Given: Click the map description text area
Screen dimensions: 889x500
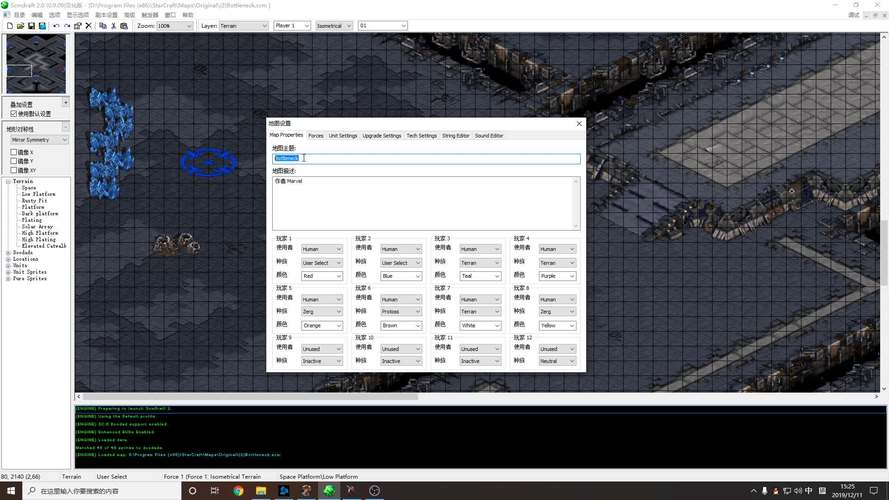Looking at the screenshot, I should tap(426, 203).
